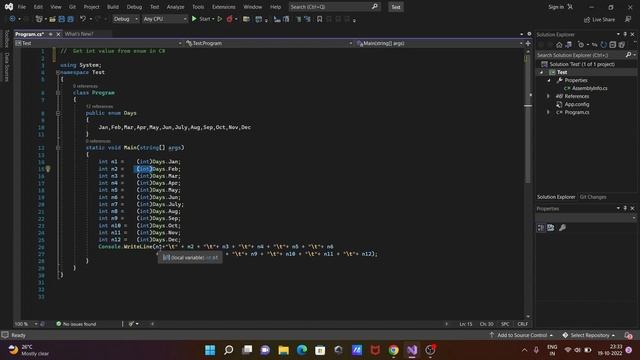
Task: Open the Edit menu
Action: tap(38, 7)
